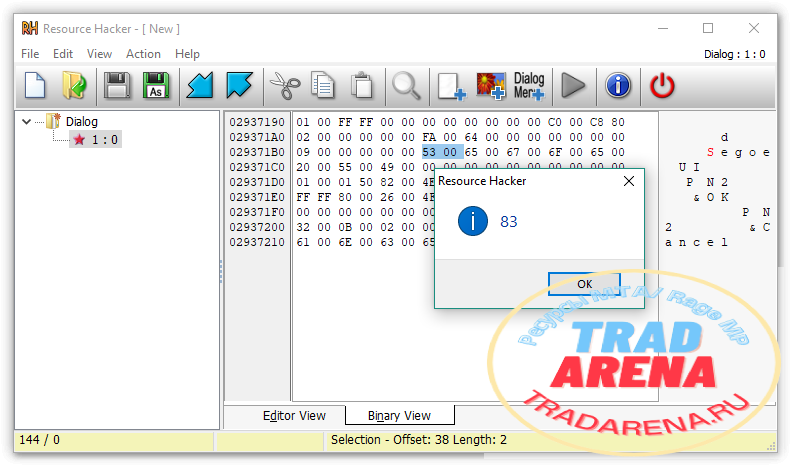Copy selection with documents icon
The height and width of the screenshot is (466, 791).
(x=323, y=85)
